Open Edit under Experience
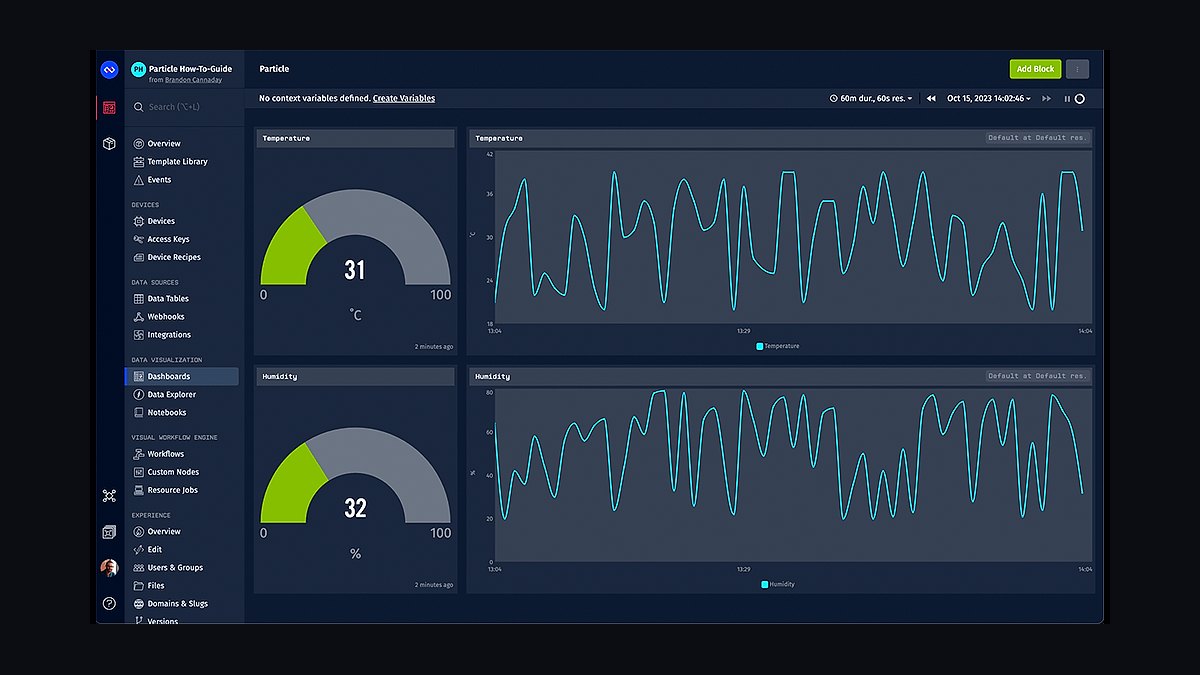 point(154,550)
